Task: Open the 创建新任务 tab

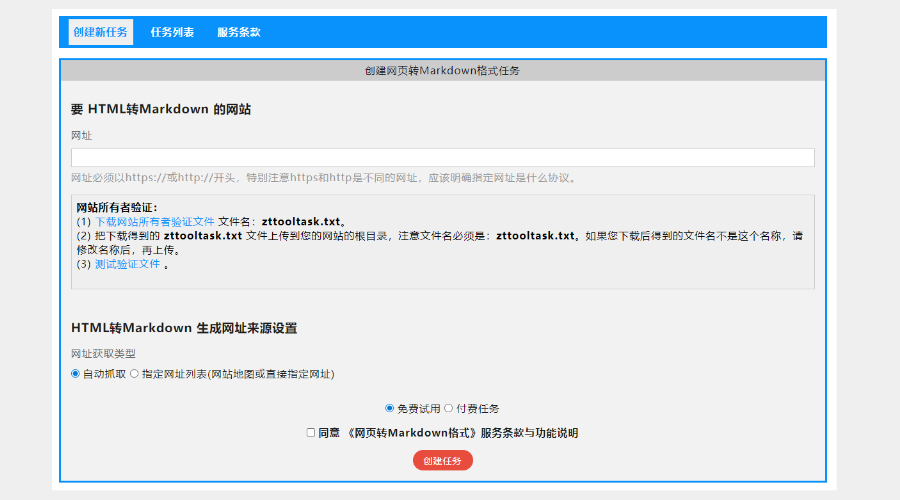Action: click(100, 32)
